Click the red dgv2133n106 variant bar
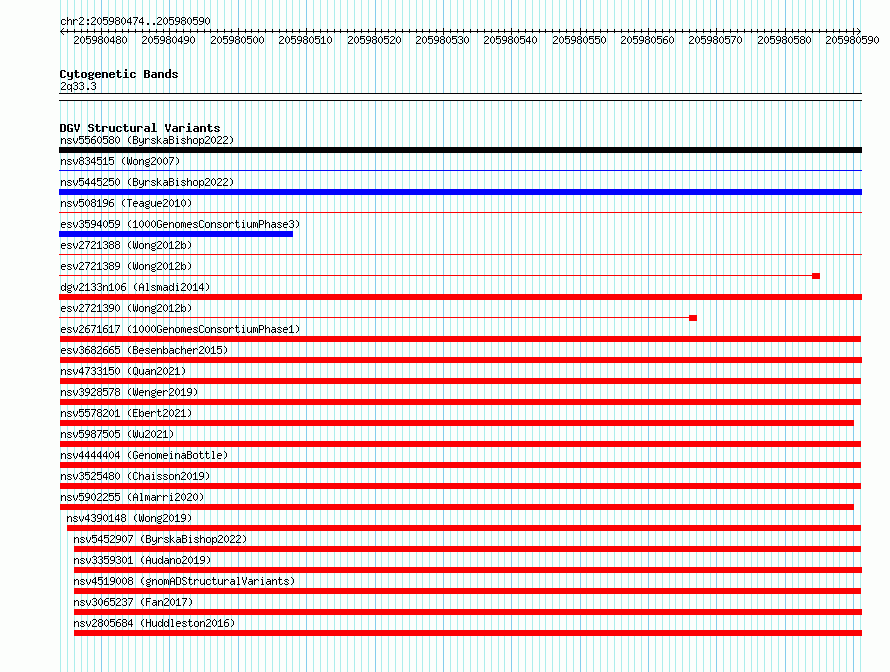890x672 pixels. coord(460,297)
